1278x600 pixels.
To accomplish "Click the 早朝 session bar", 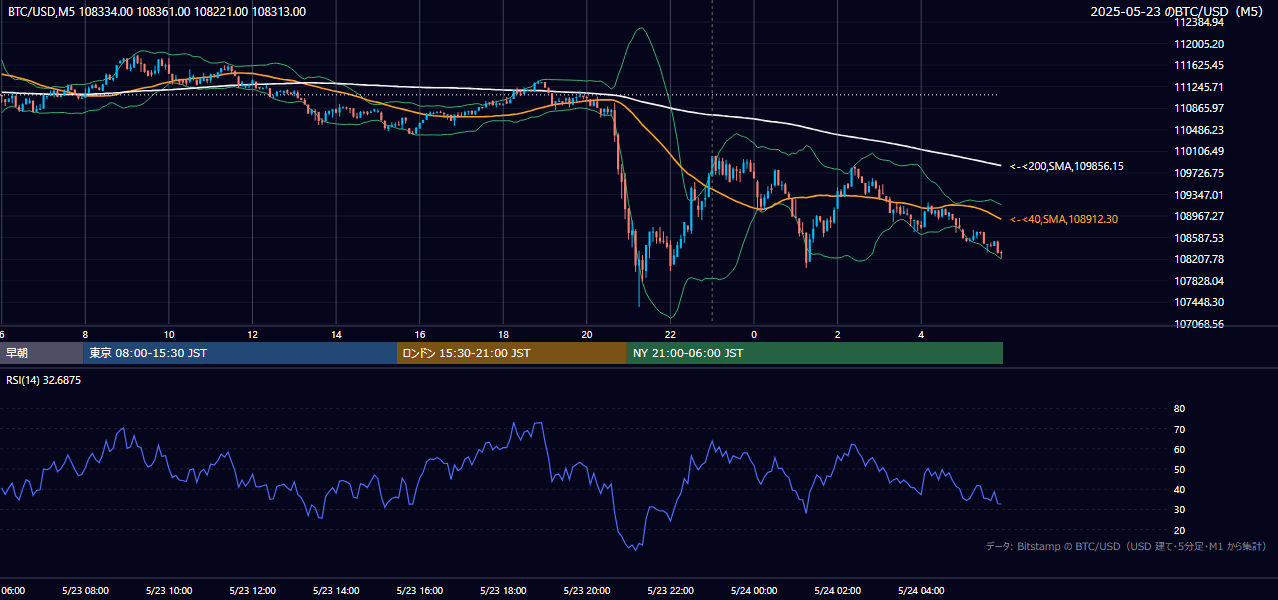I will coord(41,353).
